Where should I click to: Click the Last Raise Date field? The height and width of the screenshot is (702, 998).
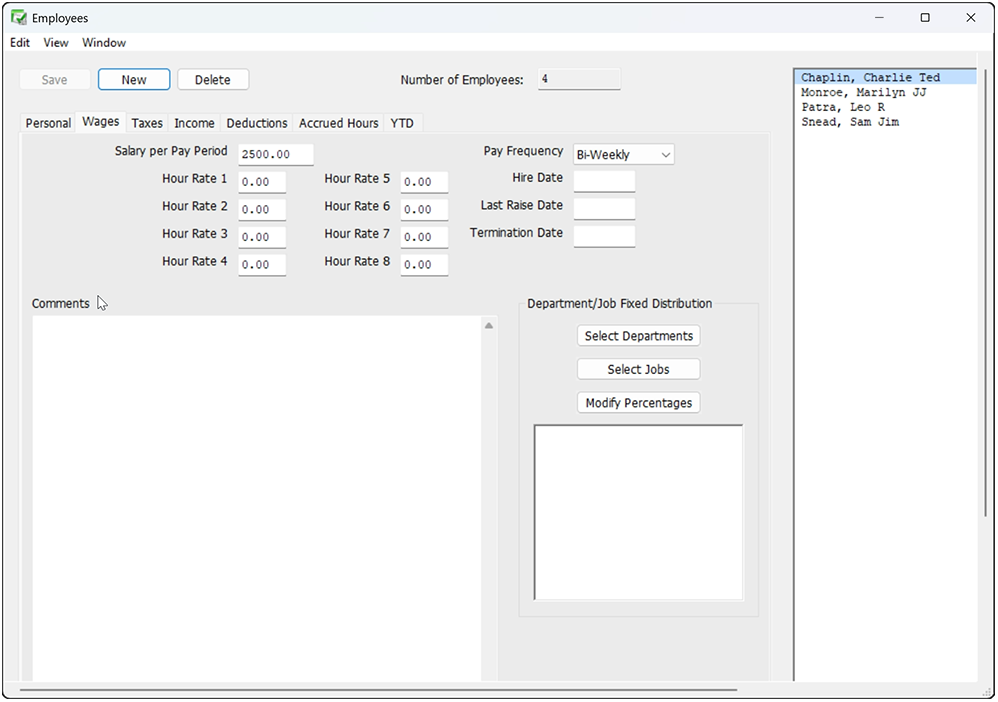pos(605,209)
